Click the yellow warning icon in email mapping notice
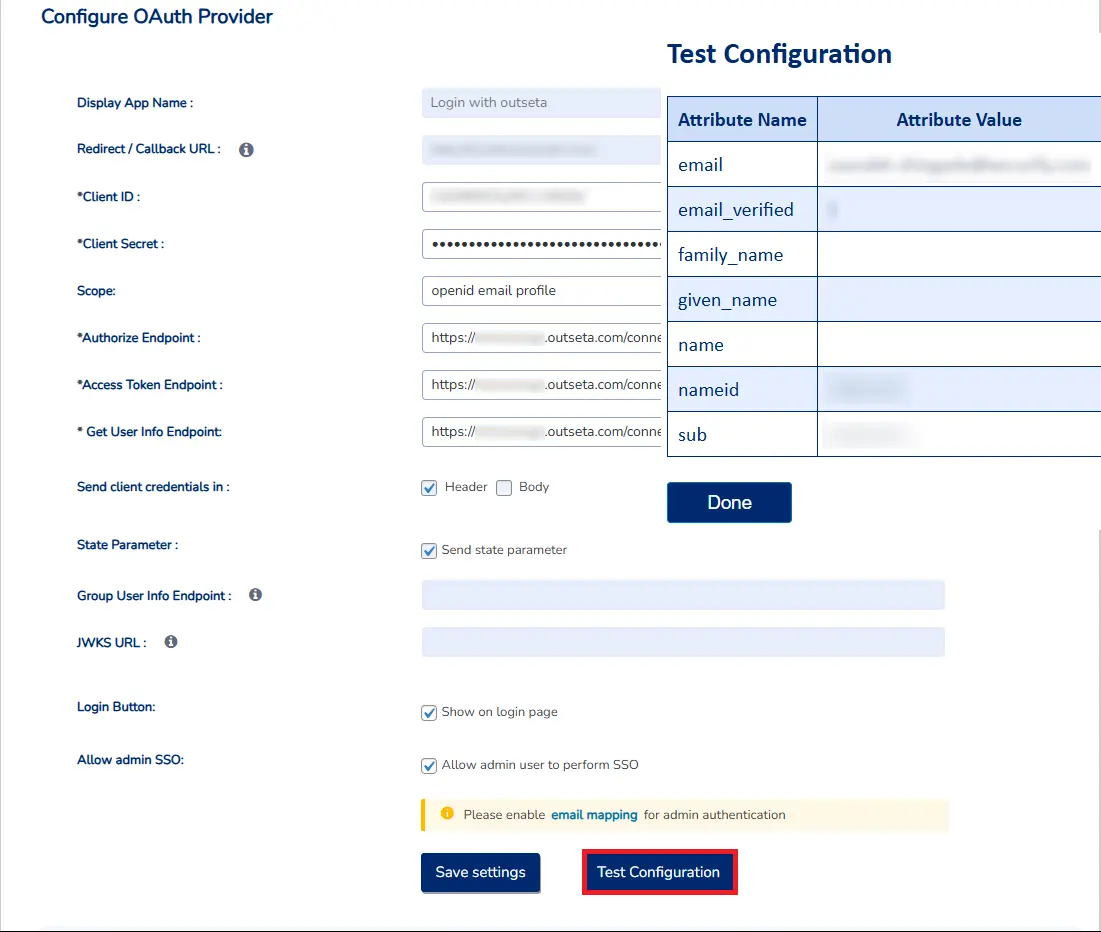 tap(447, 814)
